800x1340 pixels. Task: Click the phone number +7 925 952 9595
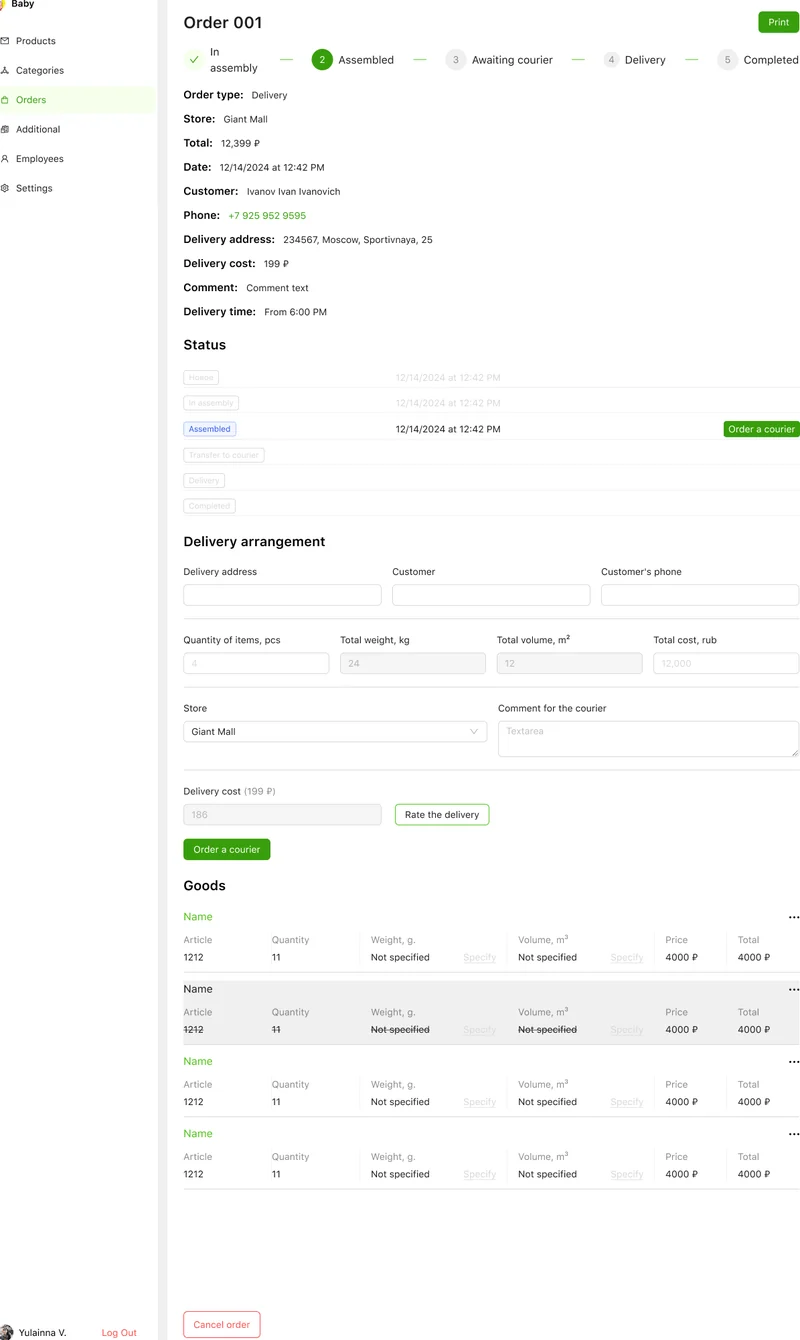pos(267,216)
